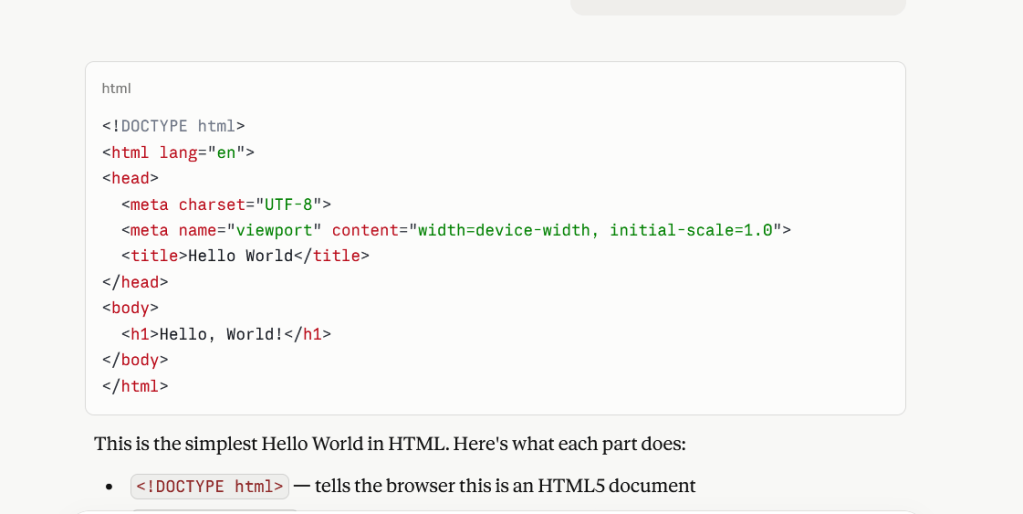Click the "simplest Hello World in HTML" paragraph
Image resolution: width=1023 pixels, height=514 pixels.
[x=390, y=443]
